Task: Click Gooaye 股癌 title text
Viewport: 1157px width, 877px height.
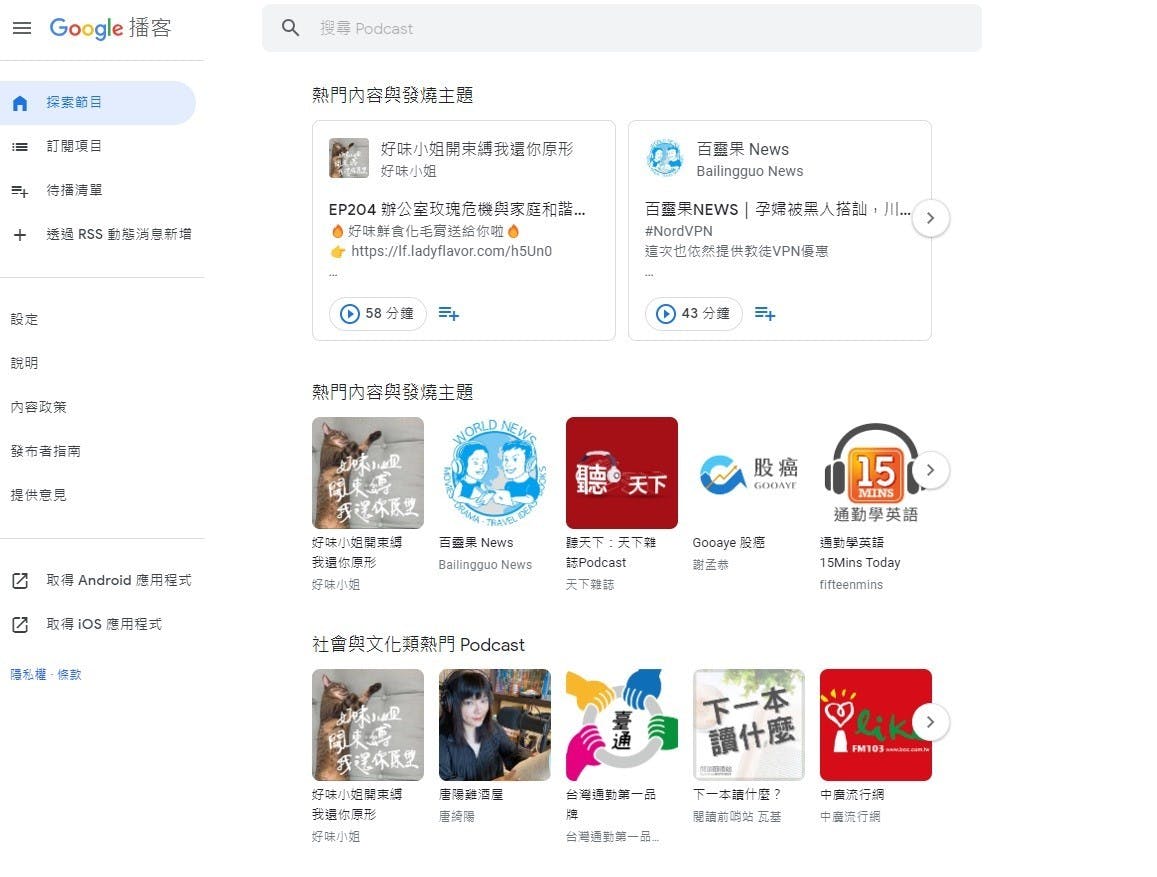Action: pos(728,543)
